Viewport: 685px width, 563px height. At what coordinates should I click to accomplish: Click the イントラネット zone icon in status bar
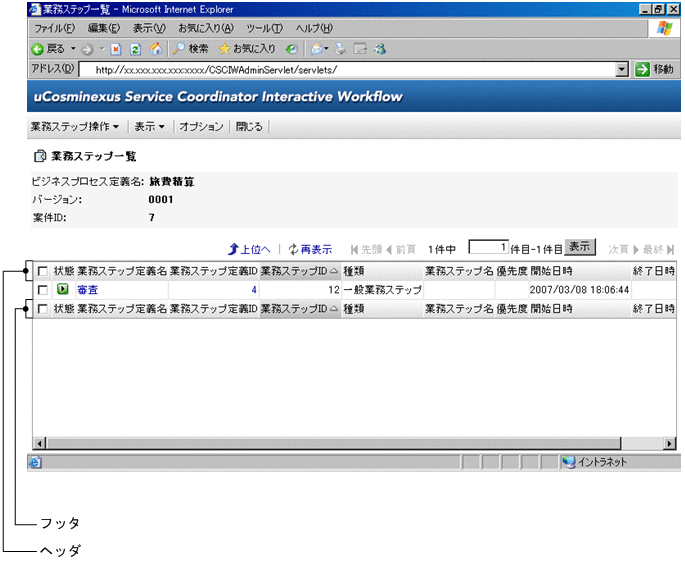pyautogui.click(x=568, y=462)
